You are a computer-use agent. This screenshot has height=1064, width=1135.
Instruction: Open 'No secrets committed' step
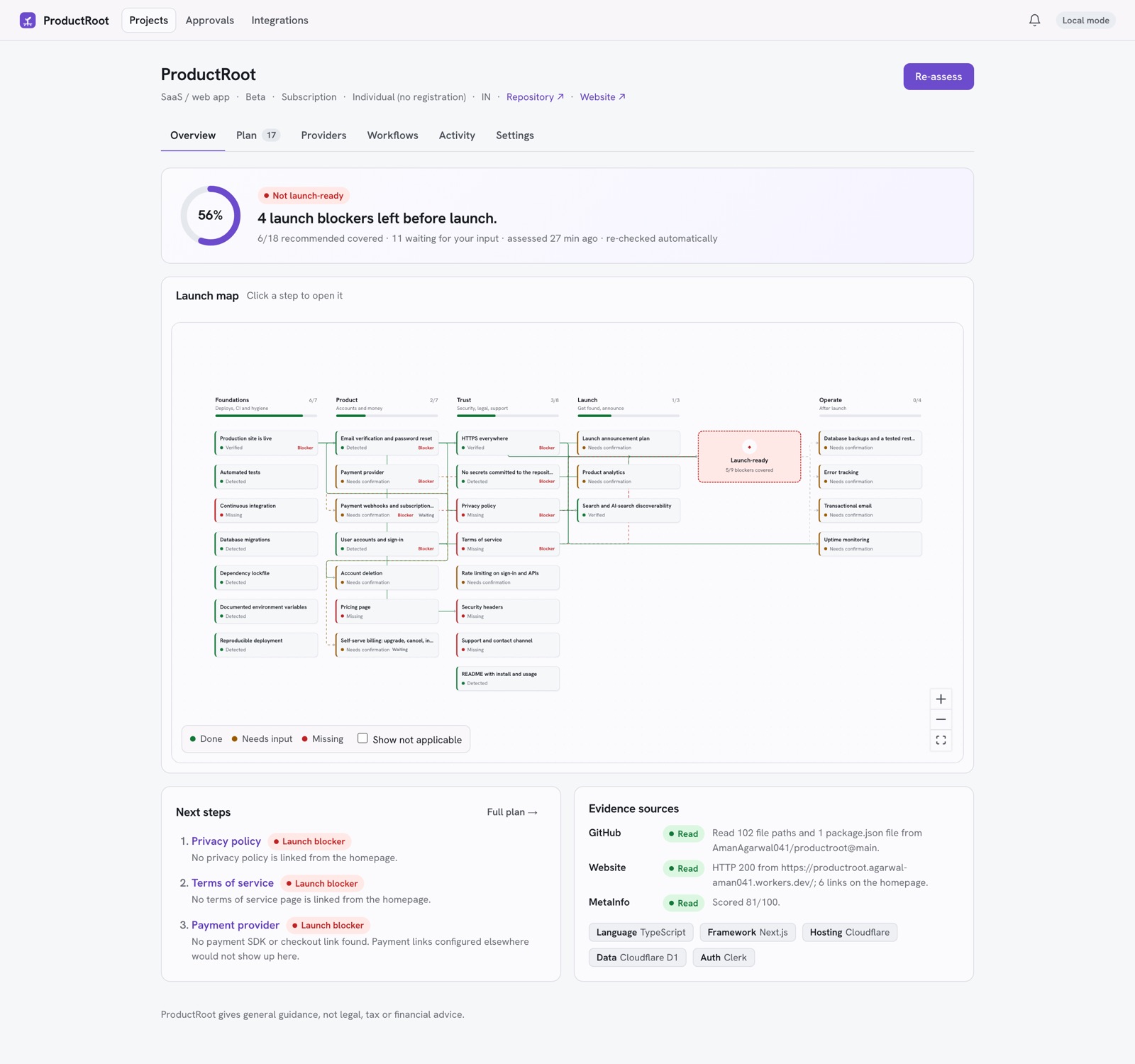click(508, 477)
